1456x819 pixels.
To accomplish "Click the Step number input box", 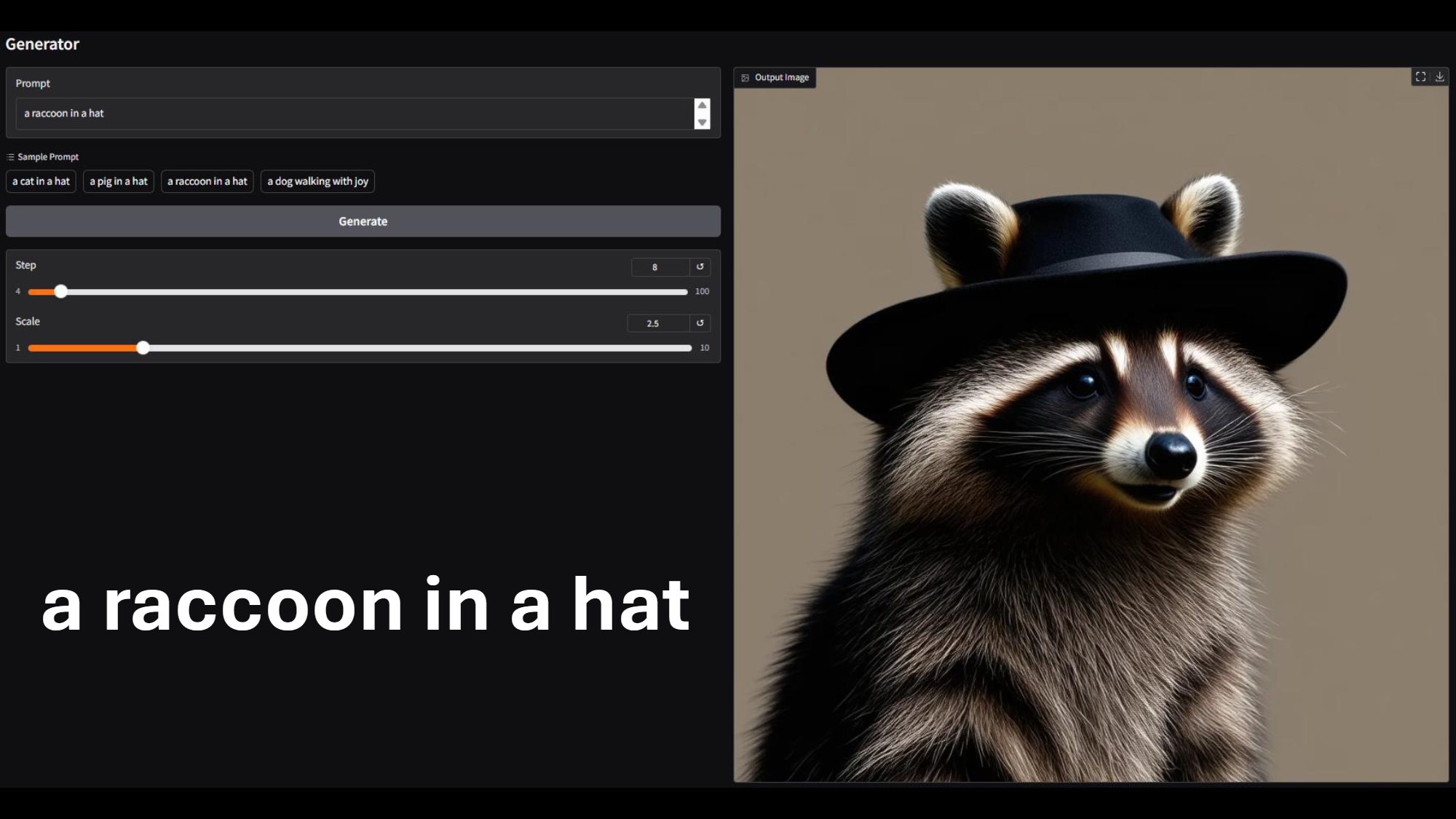I will point(660,267).
